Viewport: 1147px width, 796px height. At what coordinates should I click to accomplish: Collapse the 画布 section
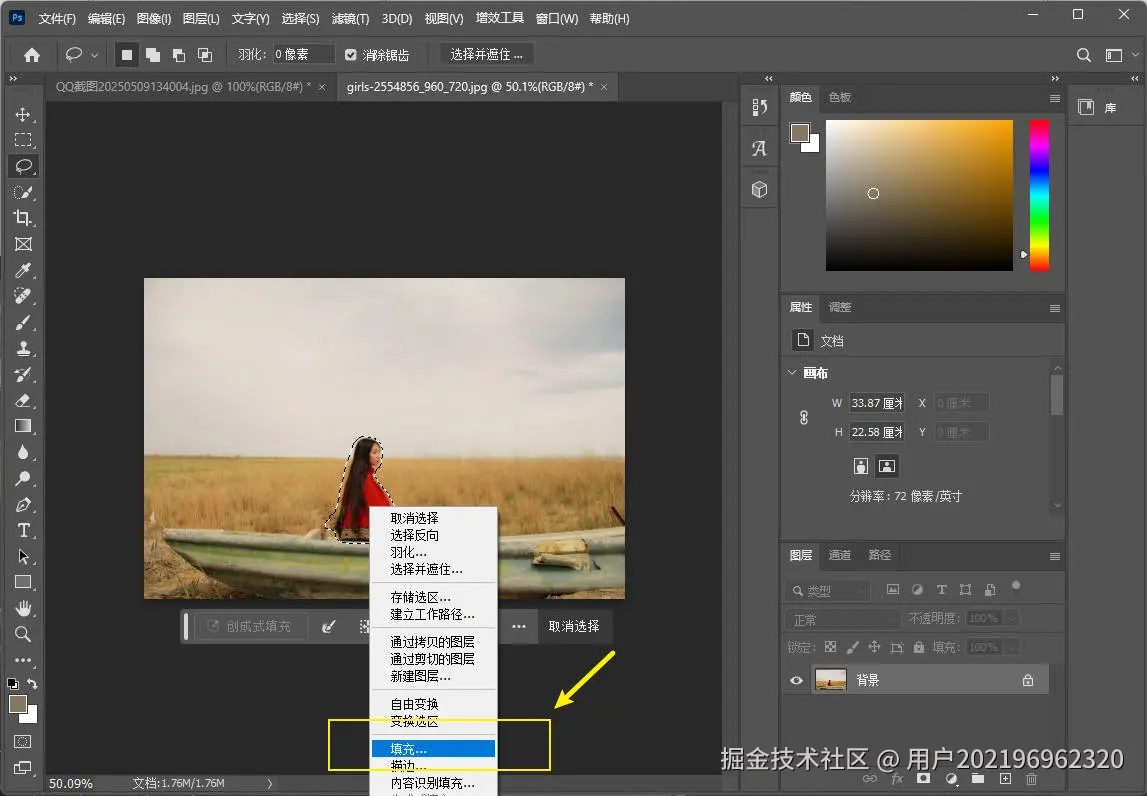click(x=792, y=372)
